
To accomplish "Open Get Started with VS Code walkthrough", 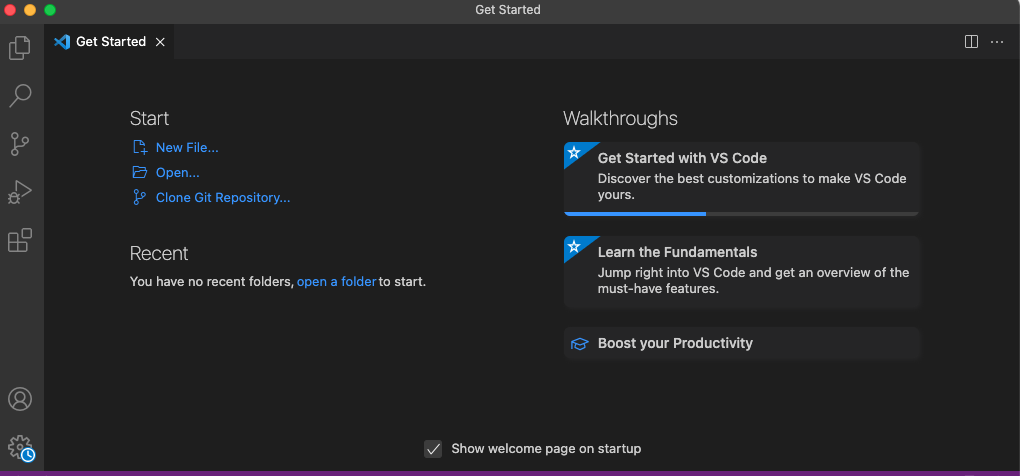I will pyautogui.click(x=742, y=179).
